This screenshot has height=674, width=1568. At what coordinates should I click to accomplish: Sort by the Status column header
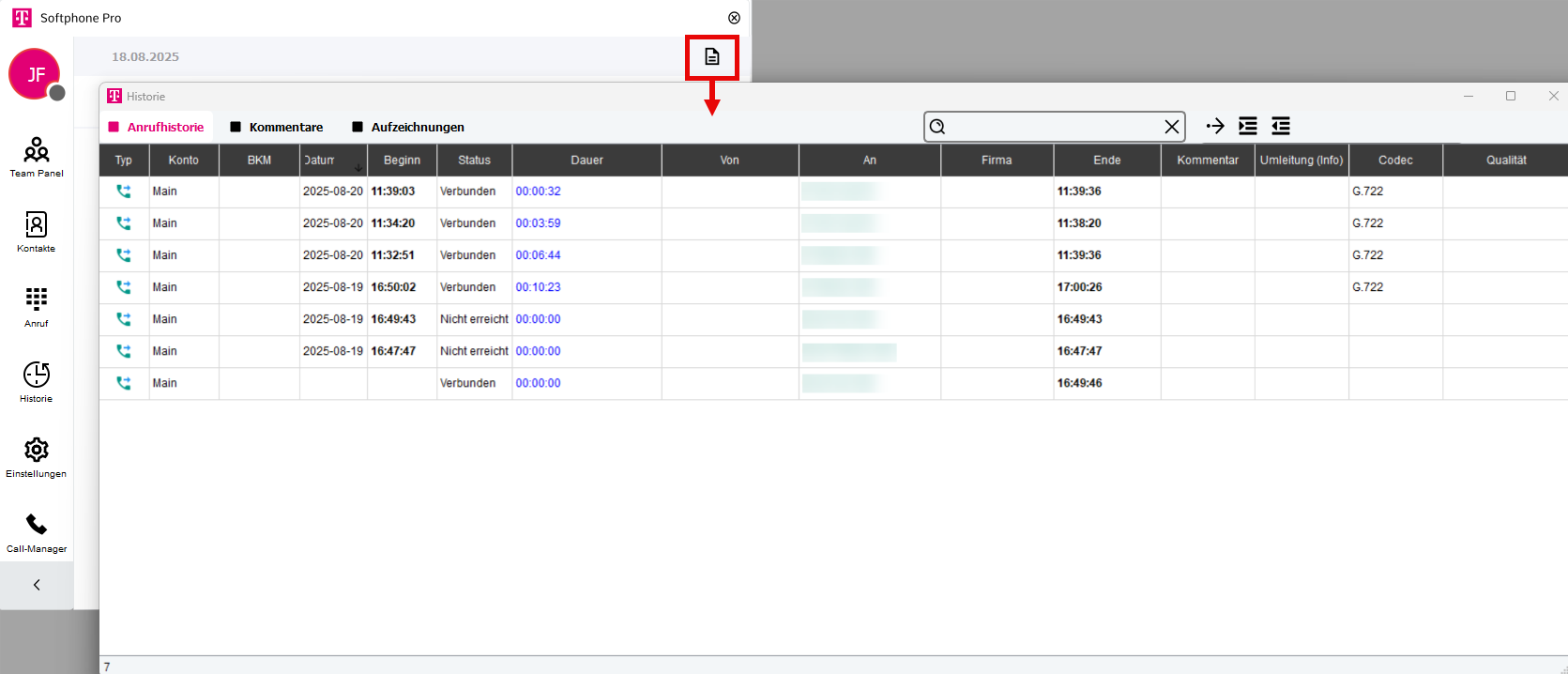pos(474,161)
